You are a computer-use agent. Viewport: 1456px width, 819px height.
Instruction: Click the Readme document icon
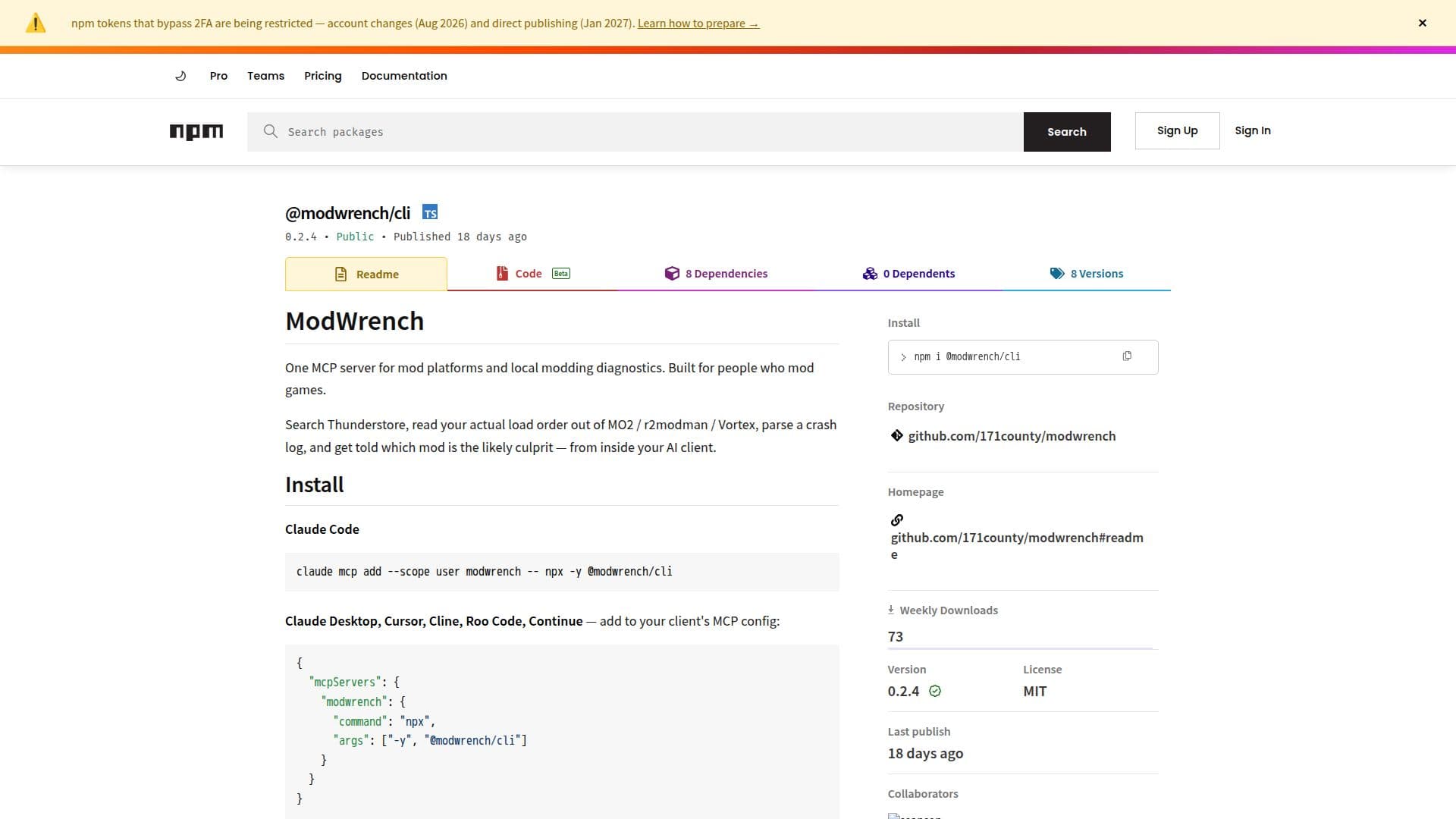coord(341,274)
